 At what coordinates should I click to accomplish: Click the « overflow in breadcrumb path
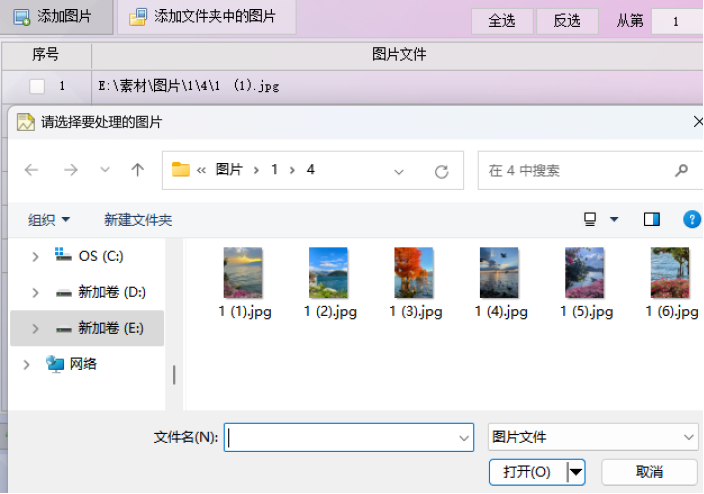tap(201, 170)
